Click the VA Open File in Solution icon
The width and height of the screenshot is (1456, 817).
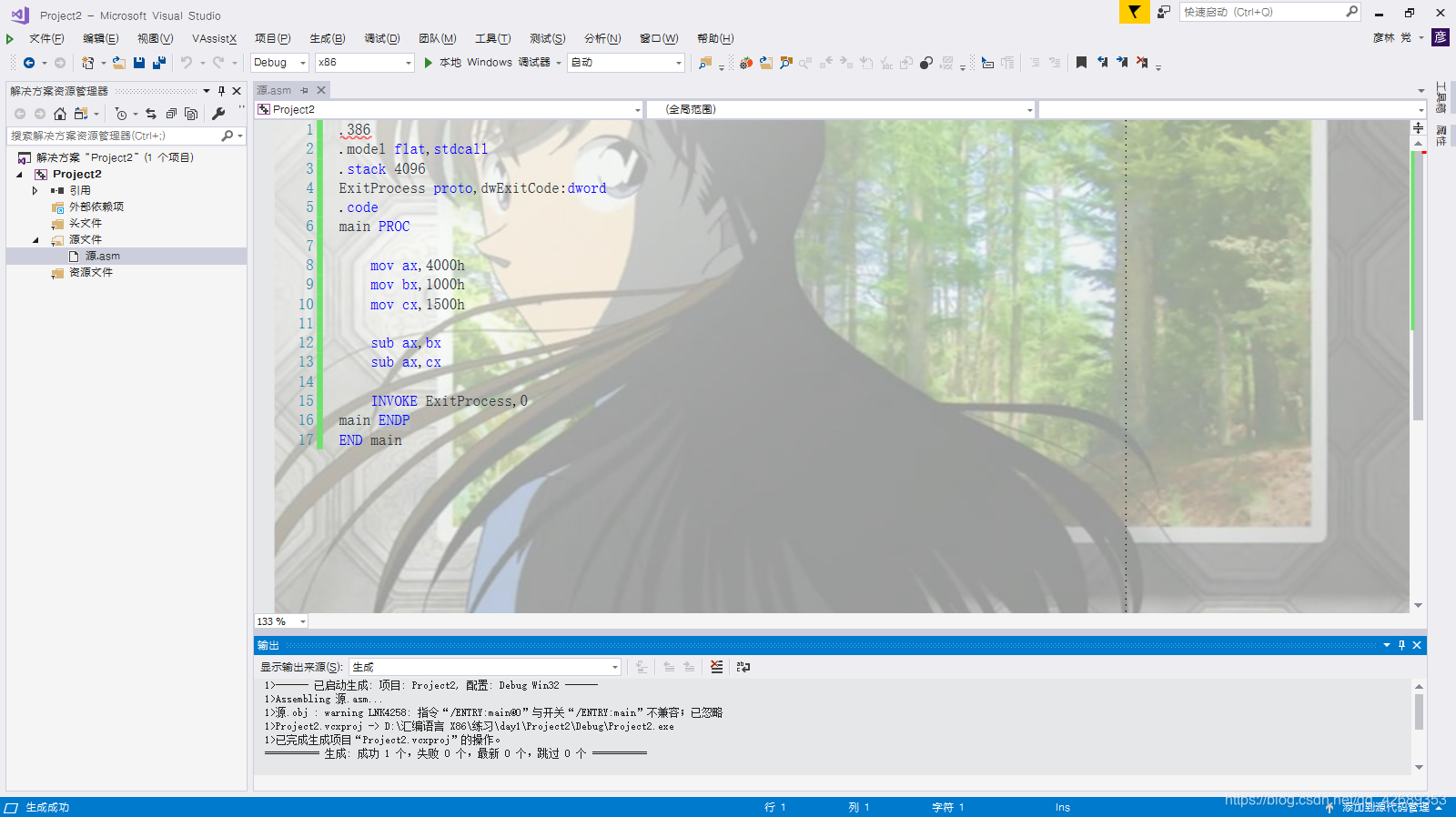[x=766, y=63]
